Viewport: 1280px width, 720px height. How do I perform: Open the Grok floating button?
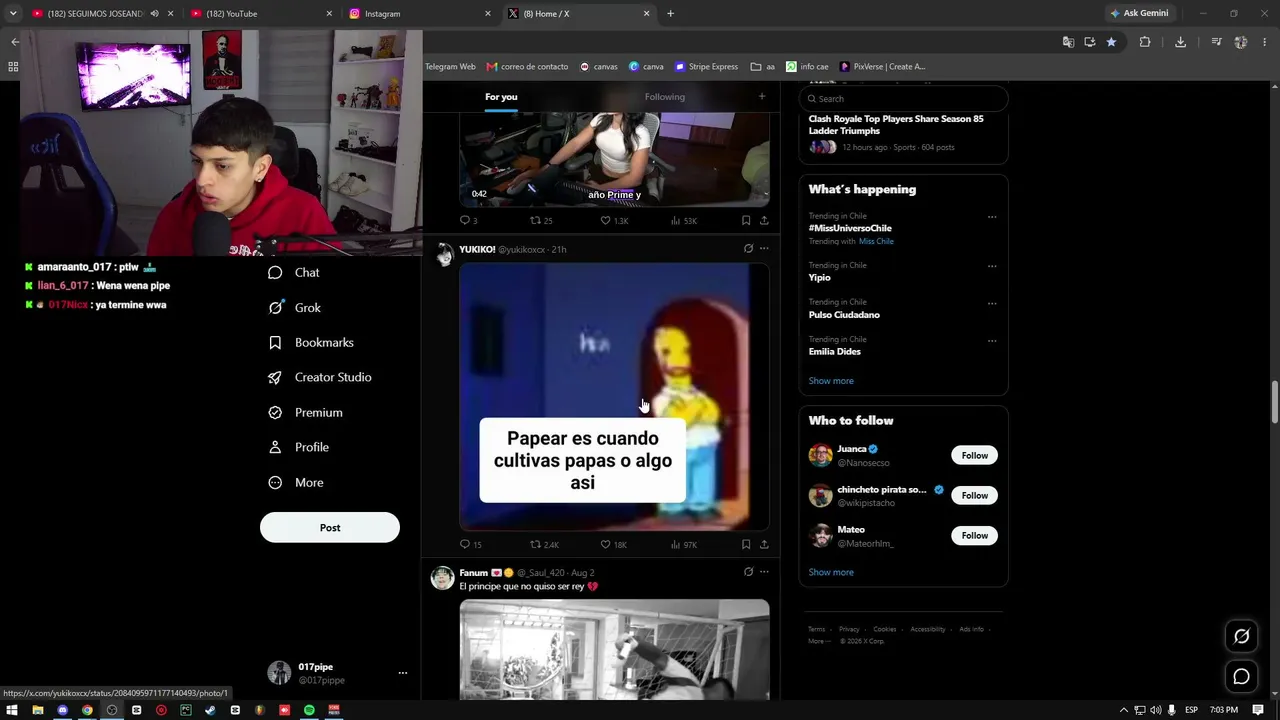pos(1242,637)
